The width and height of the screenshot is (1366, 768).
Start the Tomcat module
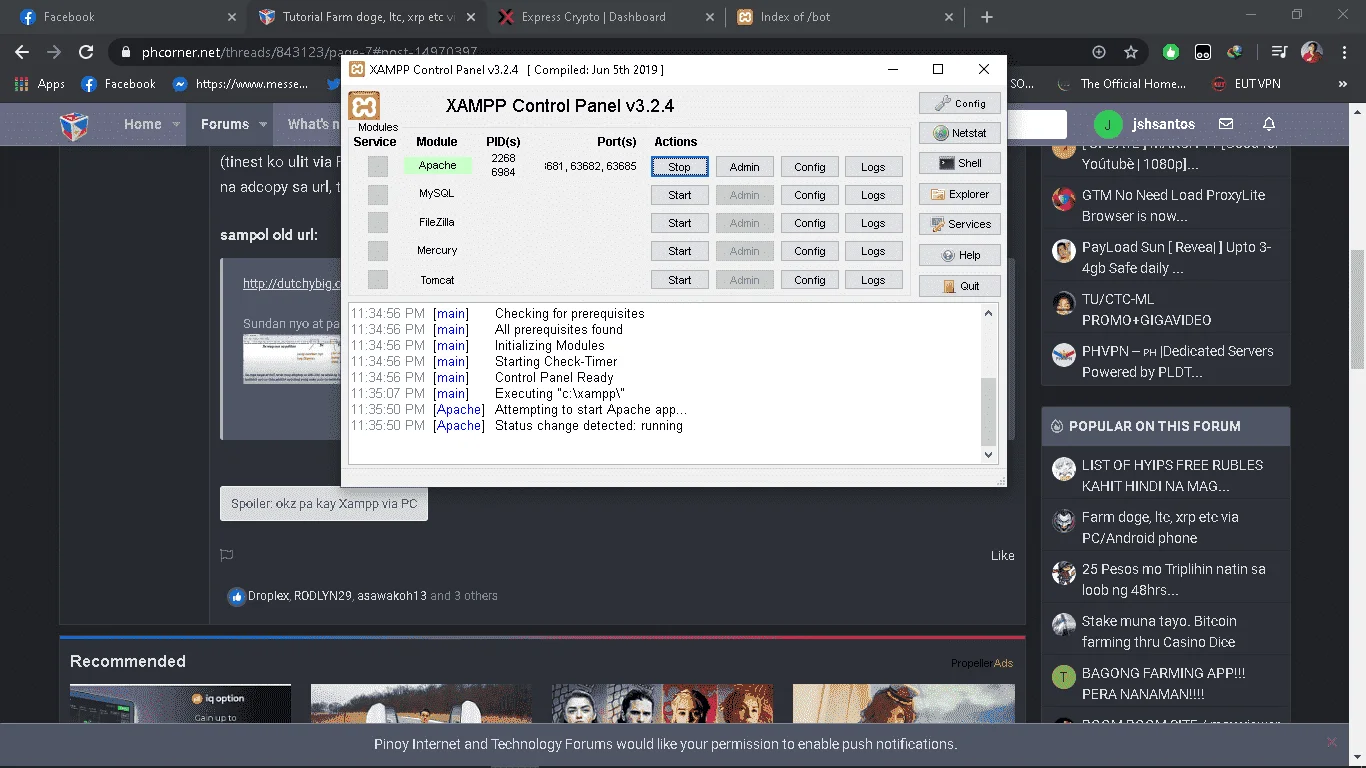pyautogui.click(x=680, y=280)
